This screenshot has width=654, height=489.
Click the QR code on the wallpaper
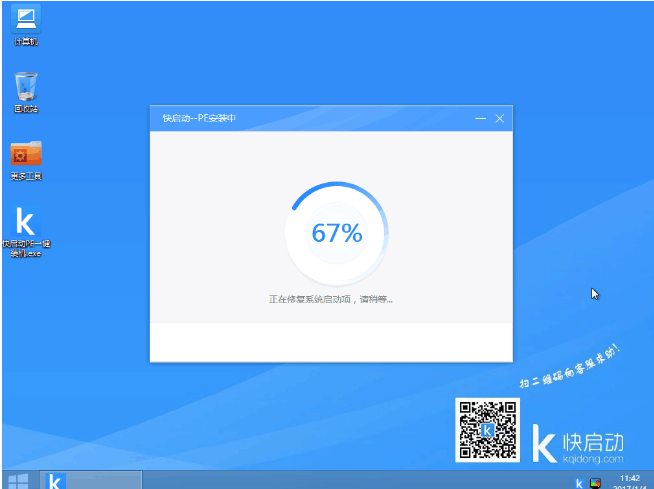[487, 430]
